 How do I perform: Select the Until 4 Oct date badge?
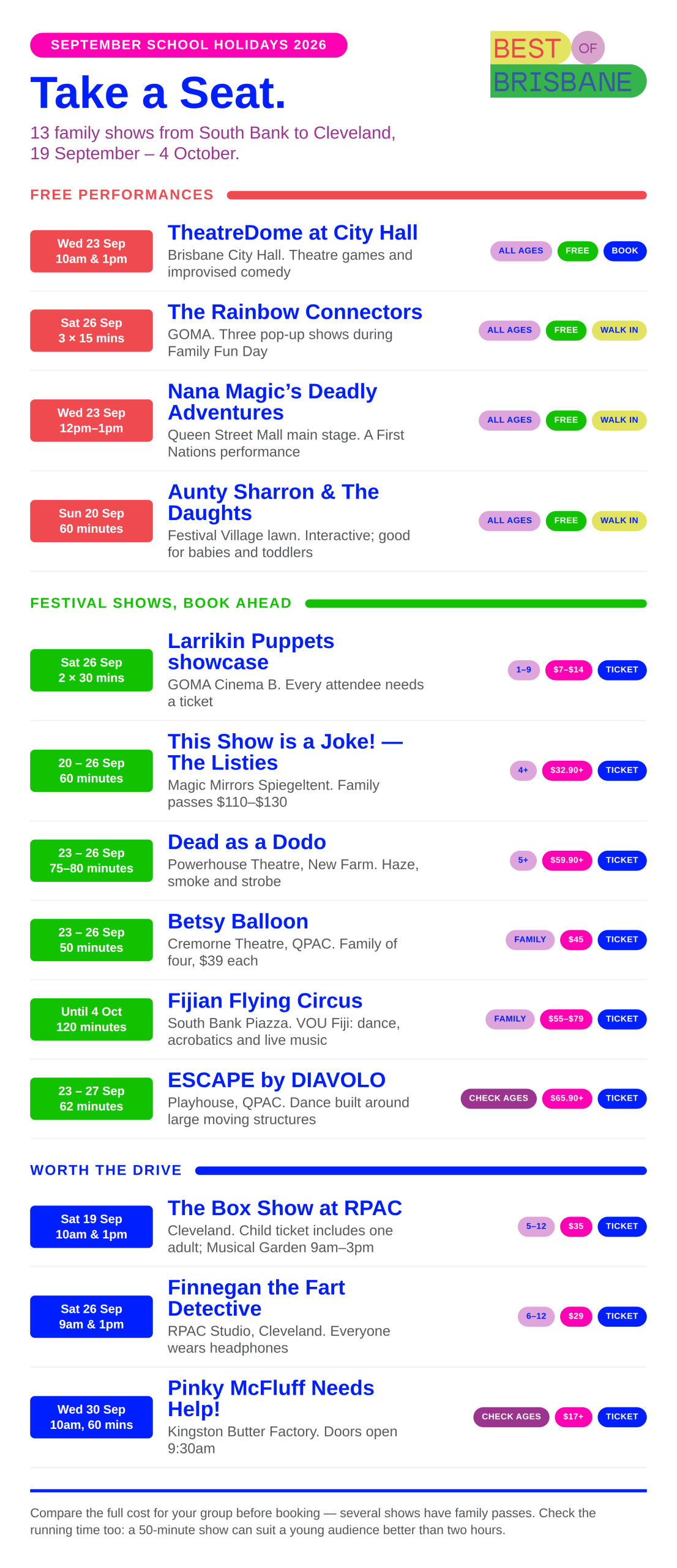click(91, 1019)
